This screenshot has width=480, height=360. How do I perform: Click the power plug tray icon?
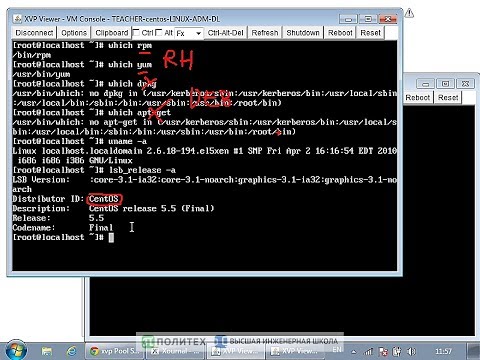click(x=397, y=351)
